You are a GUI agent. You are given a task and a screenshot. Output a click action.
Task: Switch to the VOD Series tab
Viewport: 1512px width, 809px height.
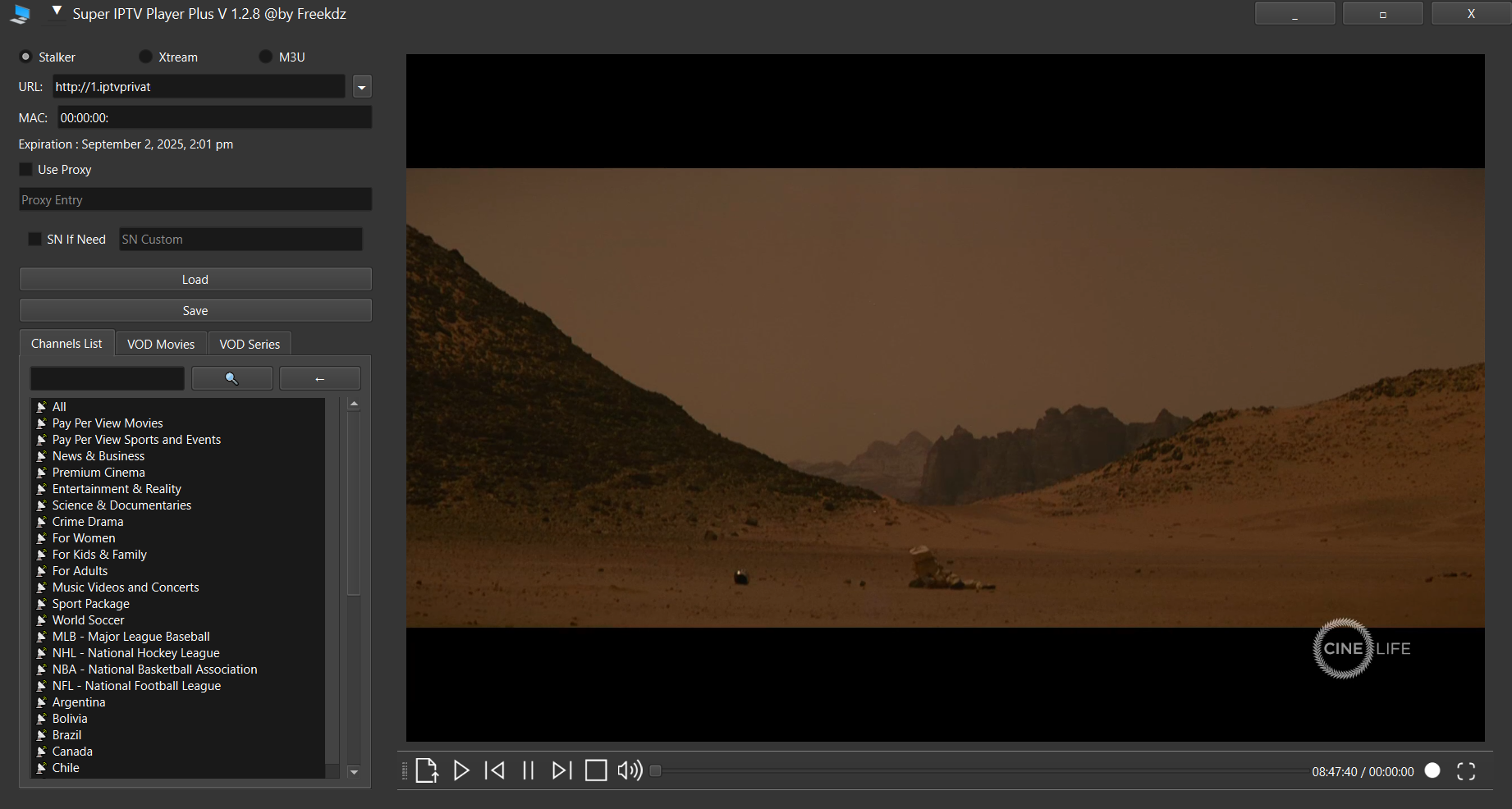click(x=250, y=344)
